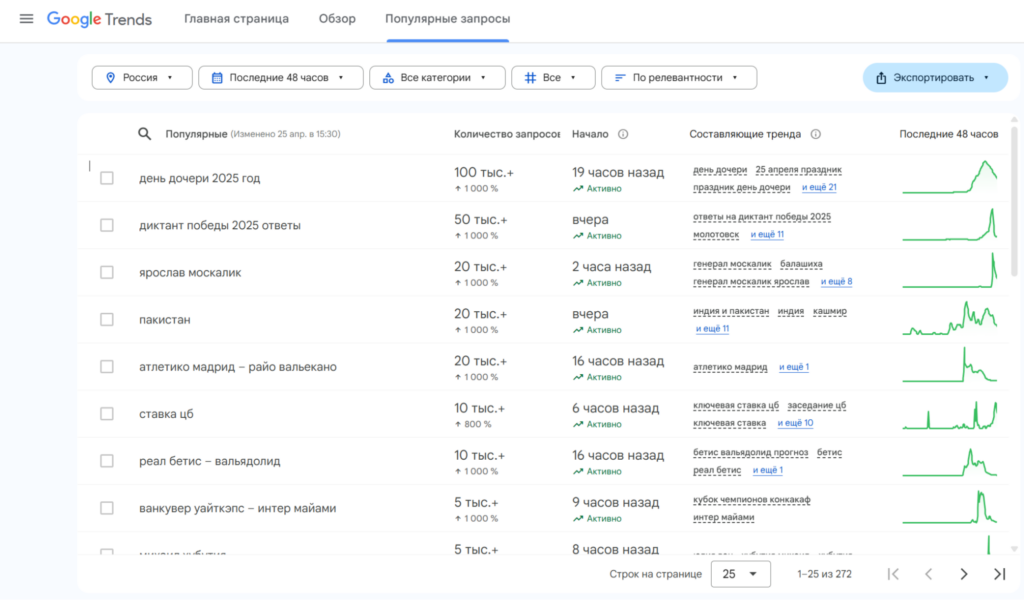The width and height of the screenshot is (1024, 600).
Task: Click the sort icon on По релевантности
Action: (x=620, y=78)
